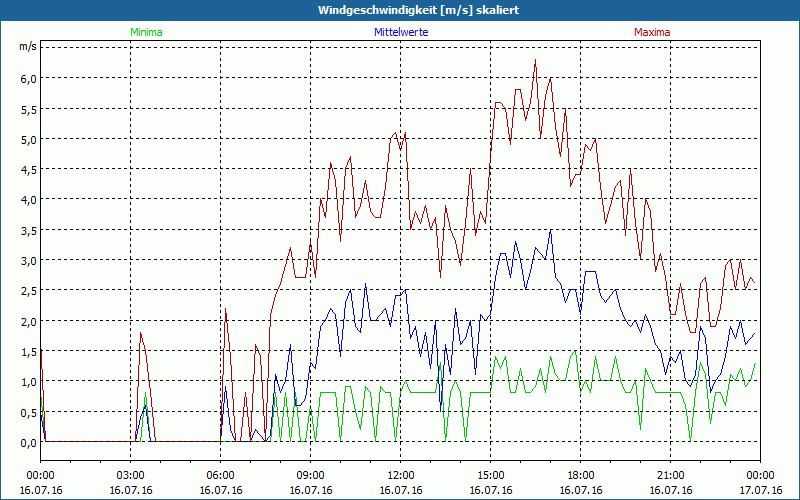
Task: Click the 17.07.16 date label
Action: coord(760,490)
